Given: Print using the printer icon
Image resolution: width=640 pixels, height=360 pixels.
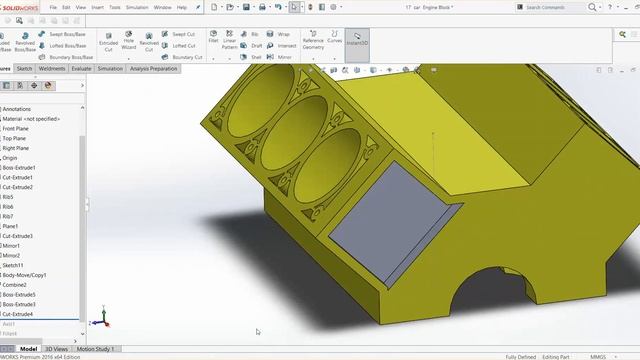Looking at the screenshot, I should click(262, 7).
